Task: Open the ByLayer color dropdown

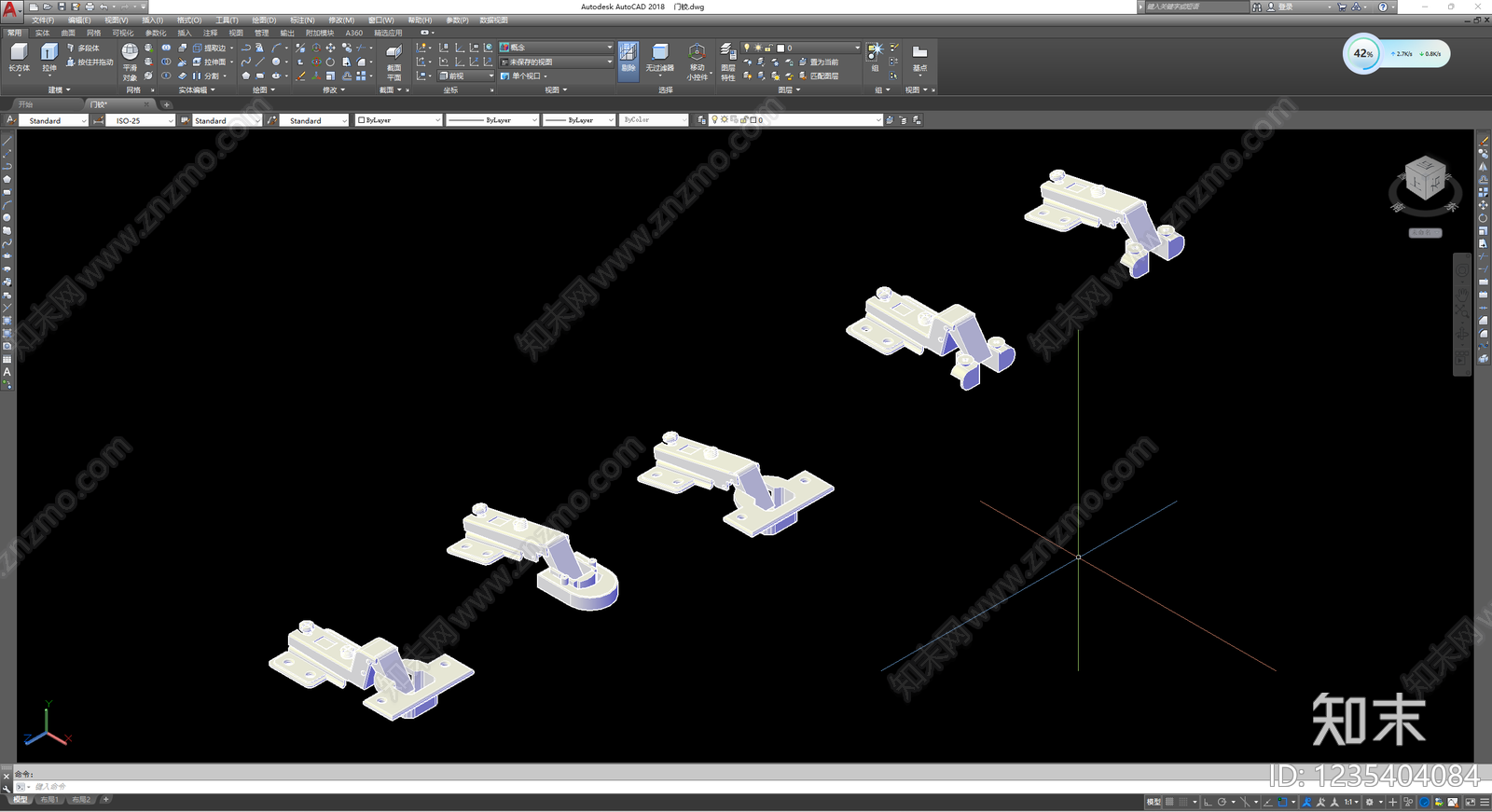Action: pyautogui.click(x=398, y=120)
